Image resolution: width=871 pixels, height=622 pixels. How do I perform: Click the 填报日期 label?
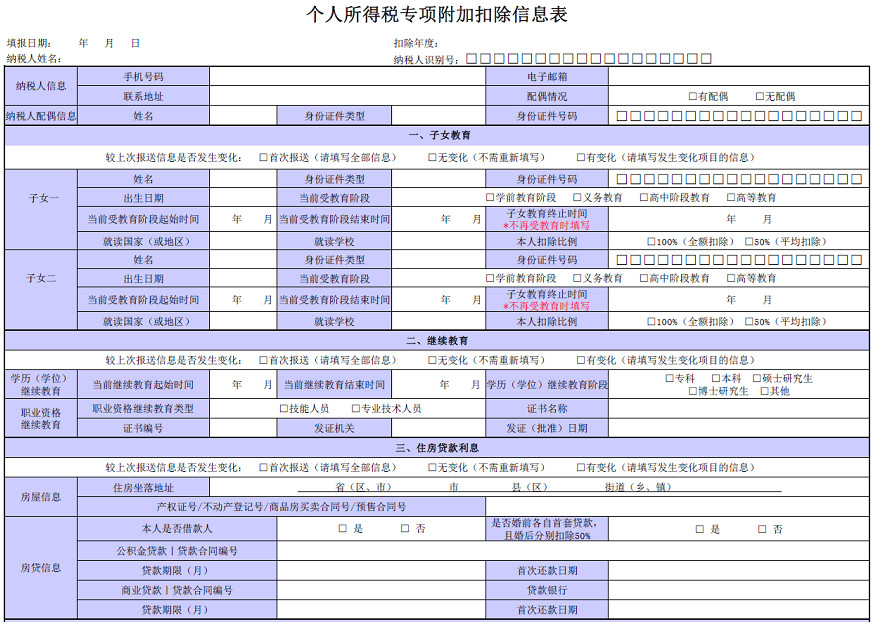click(x=29, y=43)
